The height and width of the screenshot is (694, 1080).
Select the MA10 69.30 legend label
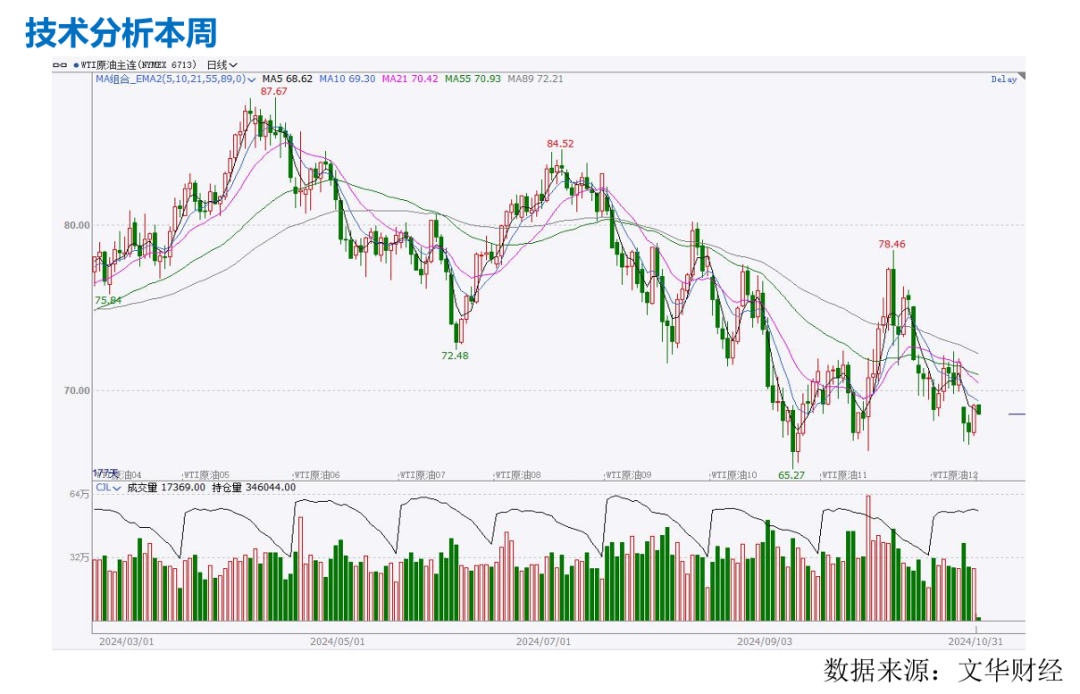pos(347,79)
